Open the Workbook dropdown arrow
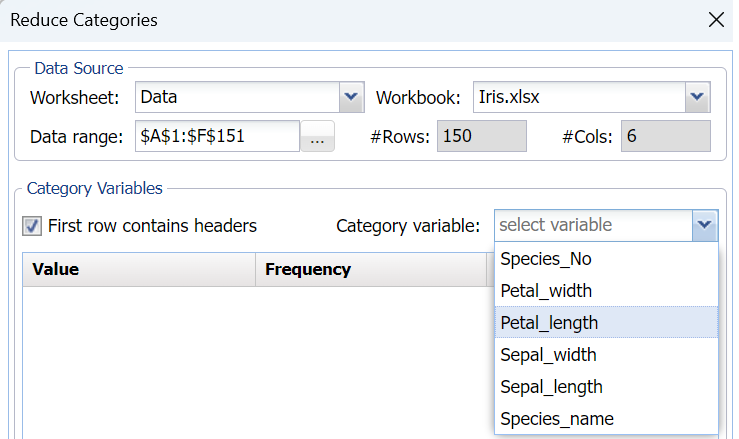This screenshot has width=739, height=439. click(x=697, y=98)
